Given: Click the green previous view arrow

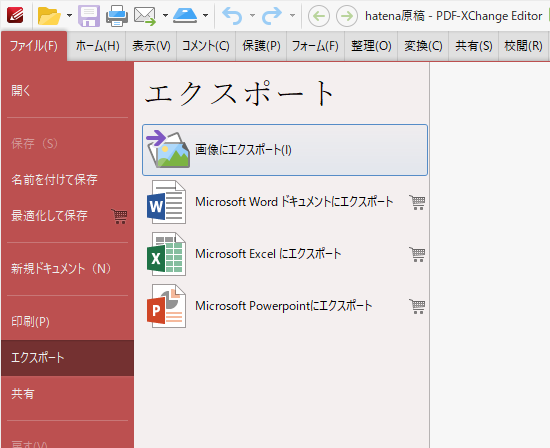Looking at the screenshot, I should (318, 16).
